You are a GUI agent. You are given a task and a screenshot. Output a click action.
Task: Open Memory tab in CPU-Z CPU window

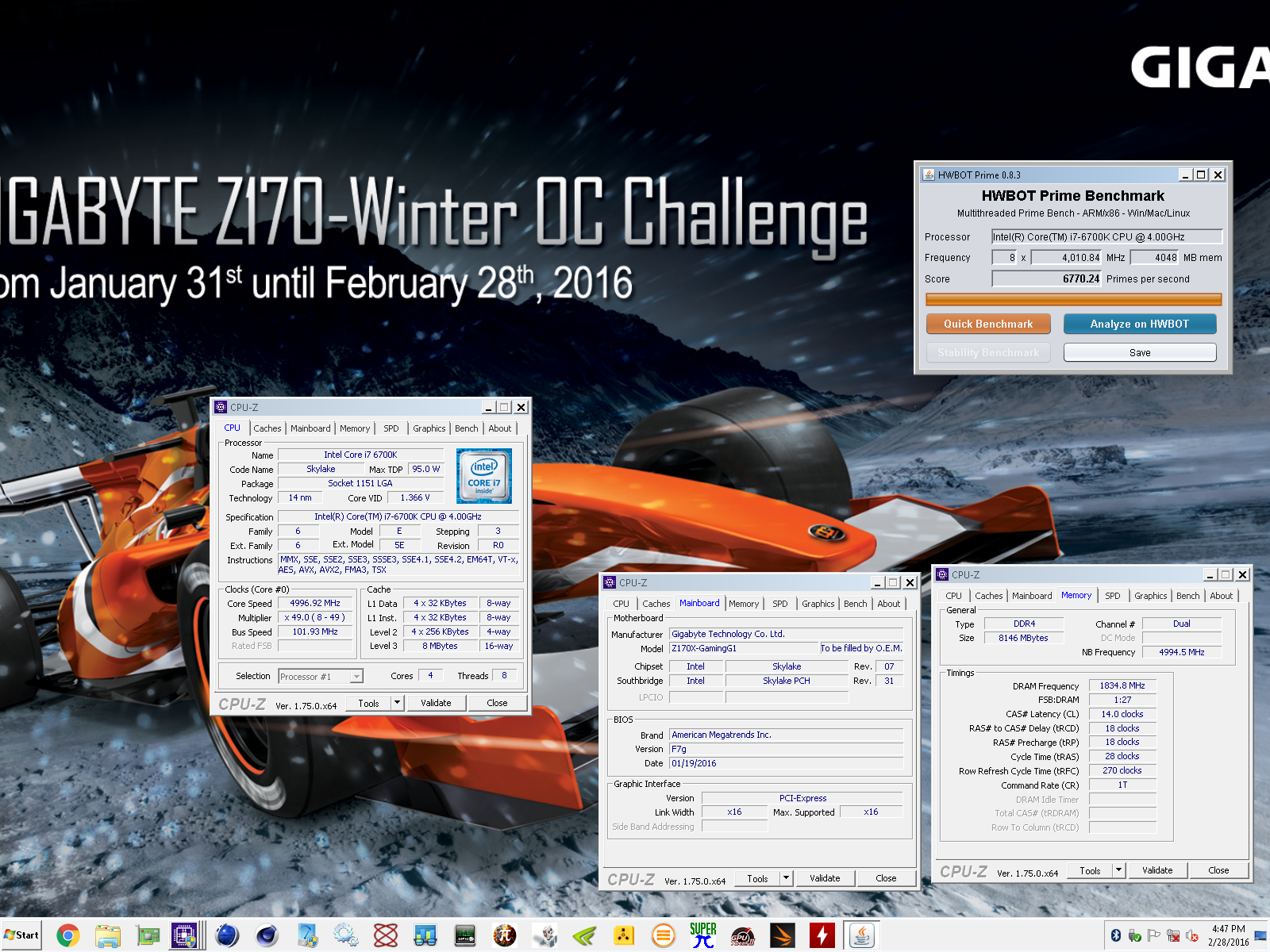(355, 428)
